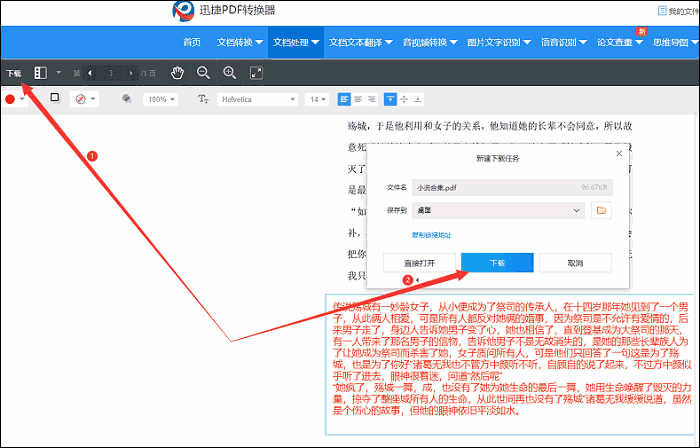
Task: Toggle fullscreen view icon
Action: point(257,73)
